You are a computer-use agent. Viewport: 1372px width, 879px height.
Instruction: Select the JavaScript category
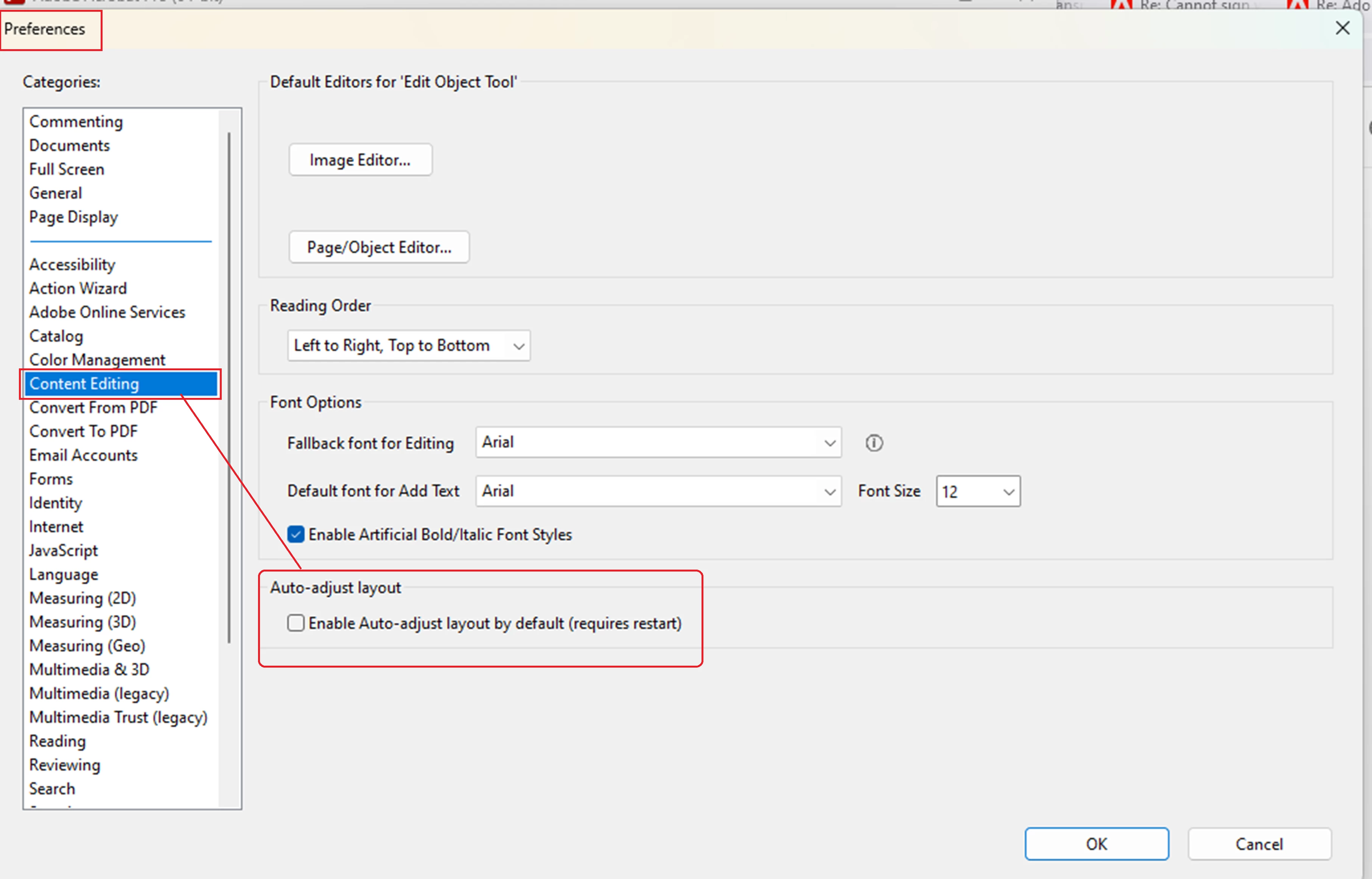pos(63,550)
